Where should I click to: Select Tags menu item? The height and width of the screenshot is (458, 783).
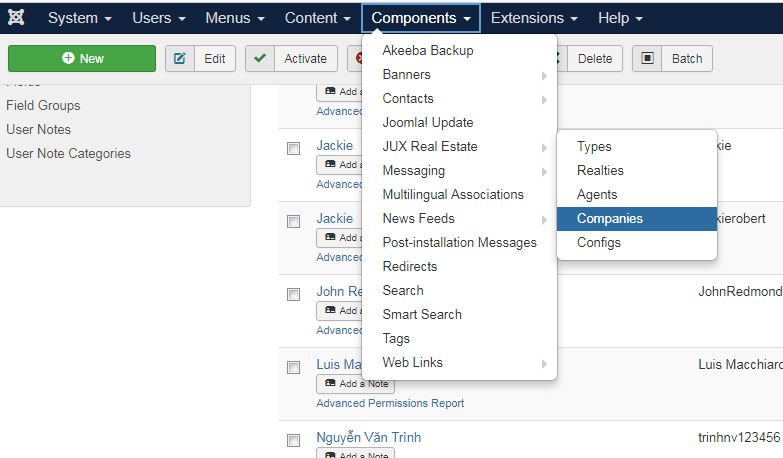pos(396,338)
